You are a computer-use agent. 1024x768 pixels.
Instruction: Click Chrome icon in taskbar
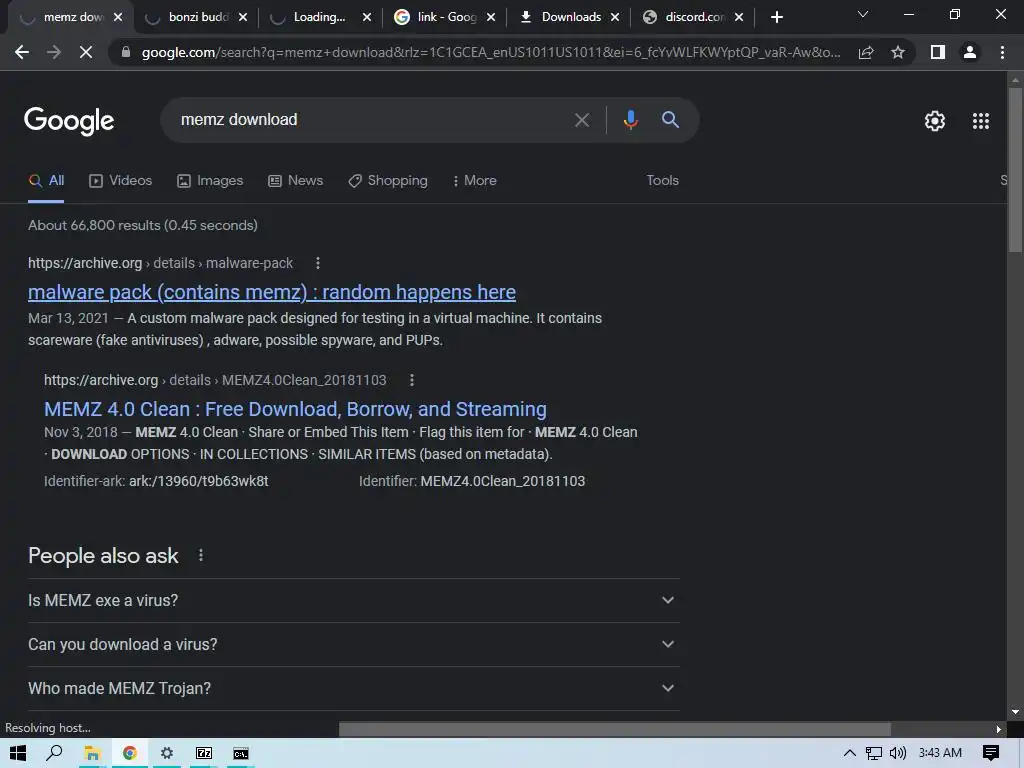(x=129, y=754)
